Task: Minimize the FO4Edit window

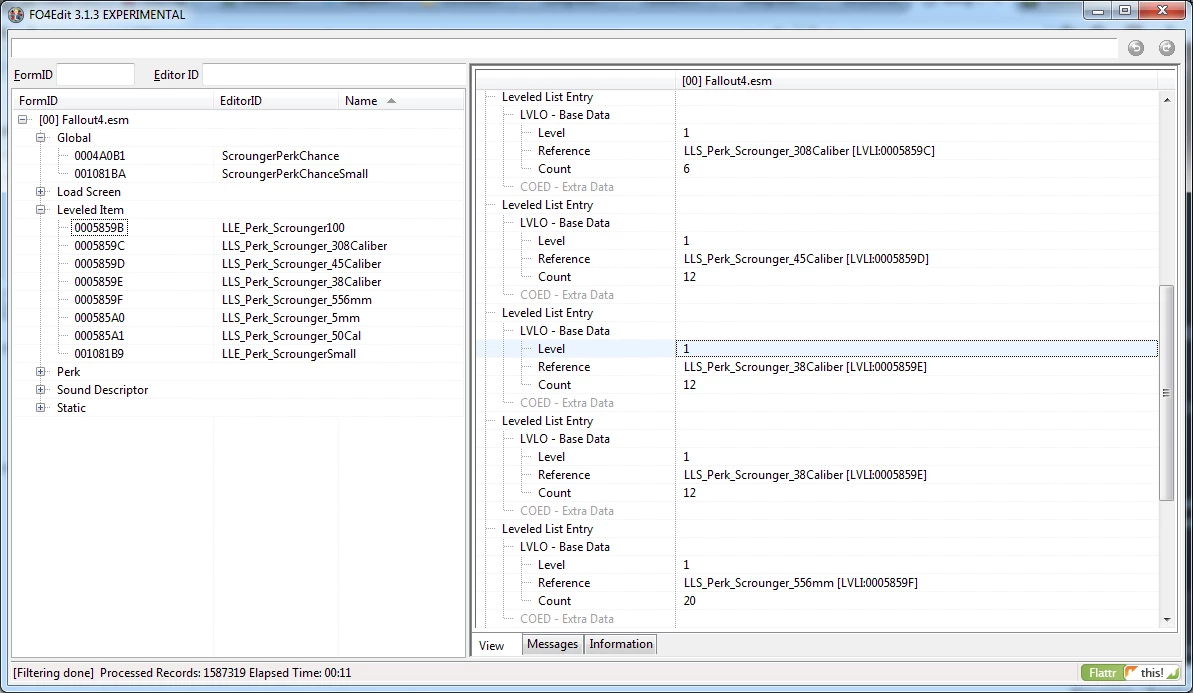Action: (1097, 11)
